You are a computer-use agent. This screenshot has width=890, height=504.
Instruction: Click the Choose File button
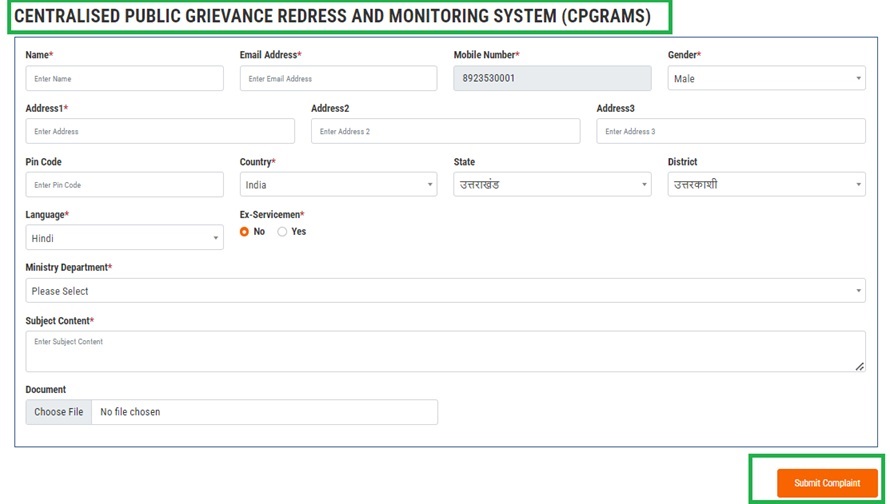58,412
